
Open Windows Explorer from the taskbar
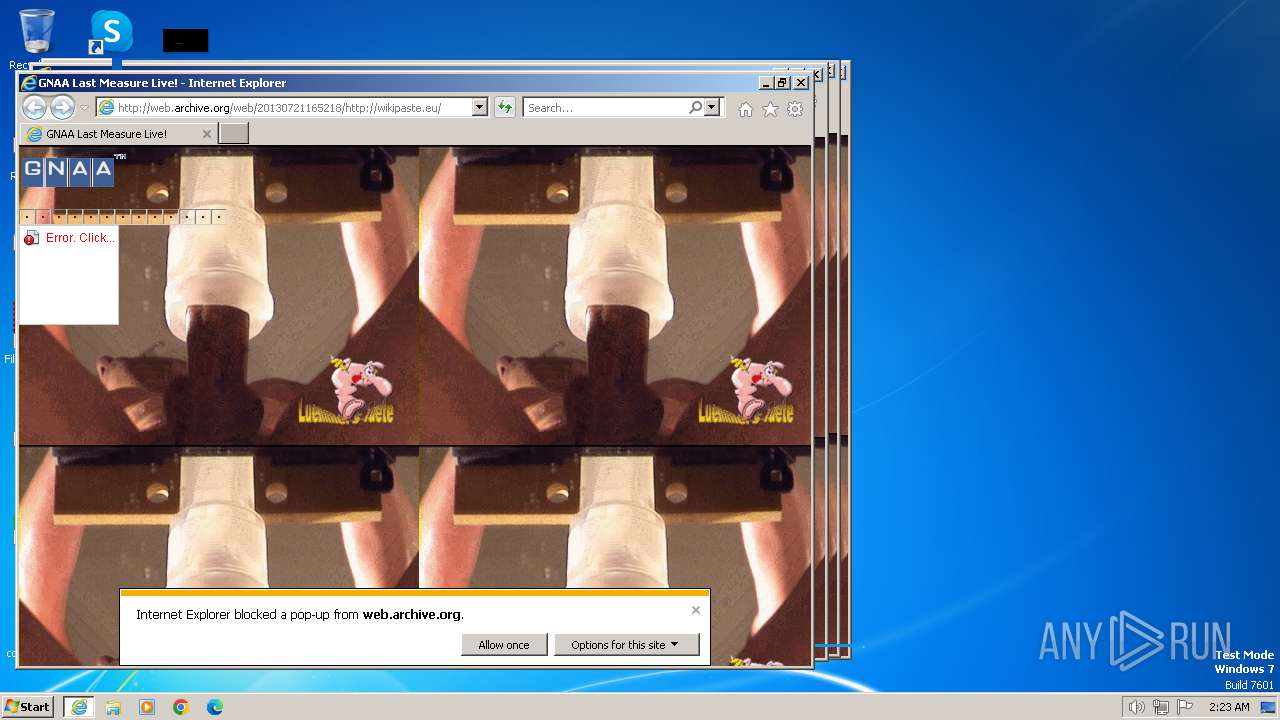click(113, 707)
